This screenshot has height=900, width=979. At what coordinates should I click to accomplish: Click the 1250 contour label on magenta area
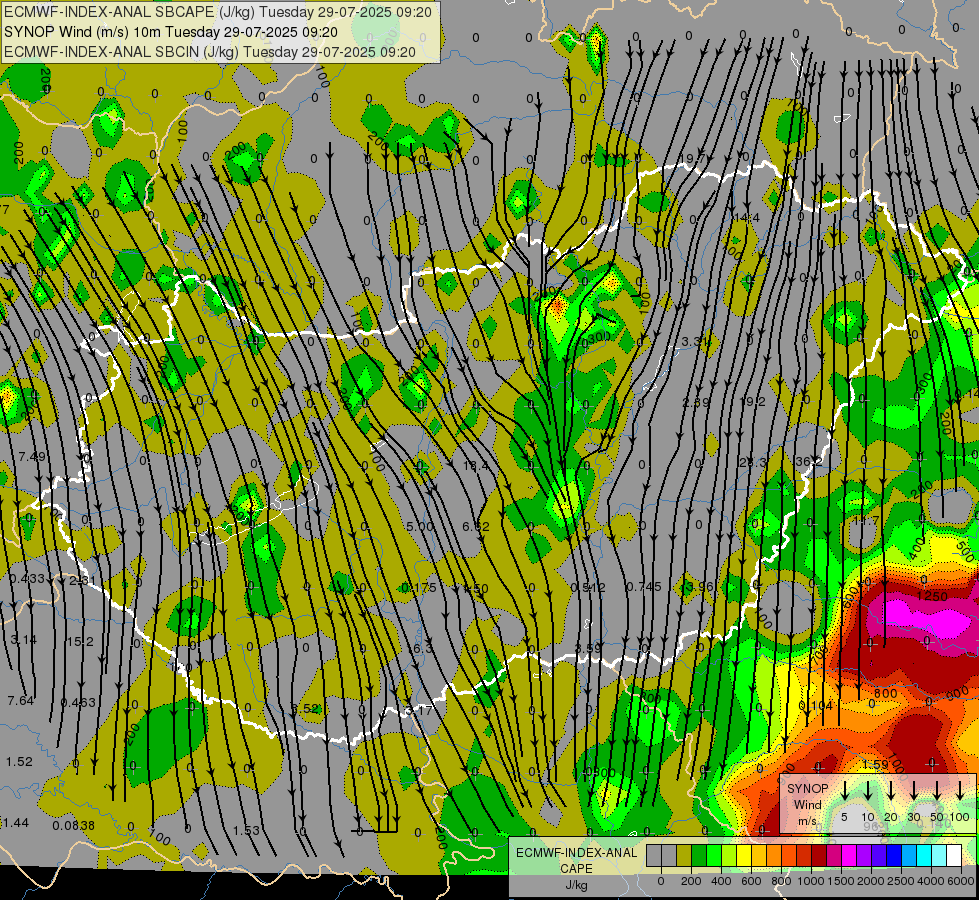932,596
